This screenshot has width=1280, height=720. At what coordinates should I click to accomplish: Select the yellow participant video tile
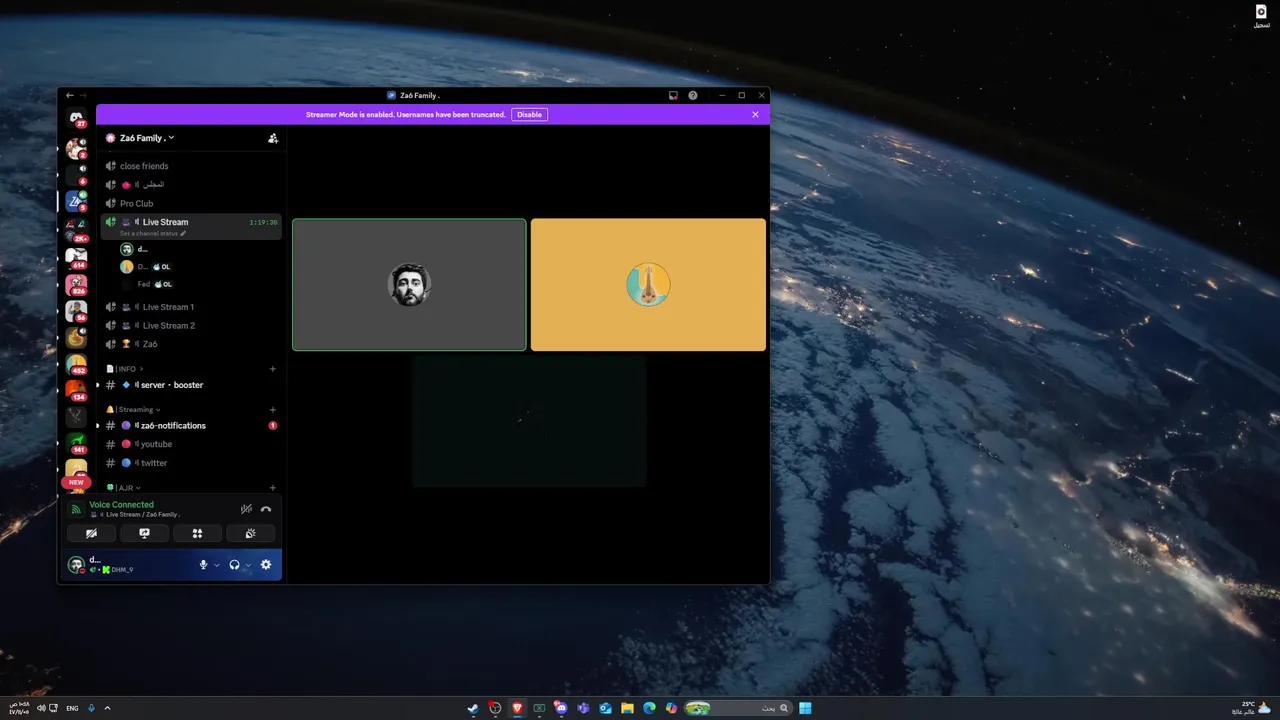(x=648, y=285)
